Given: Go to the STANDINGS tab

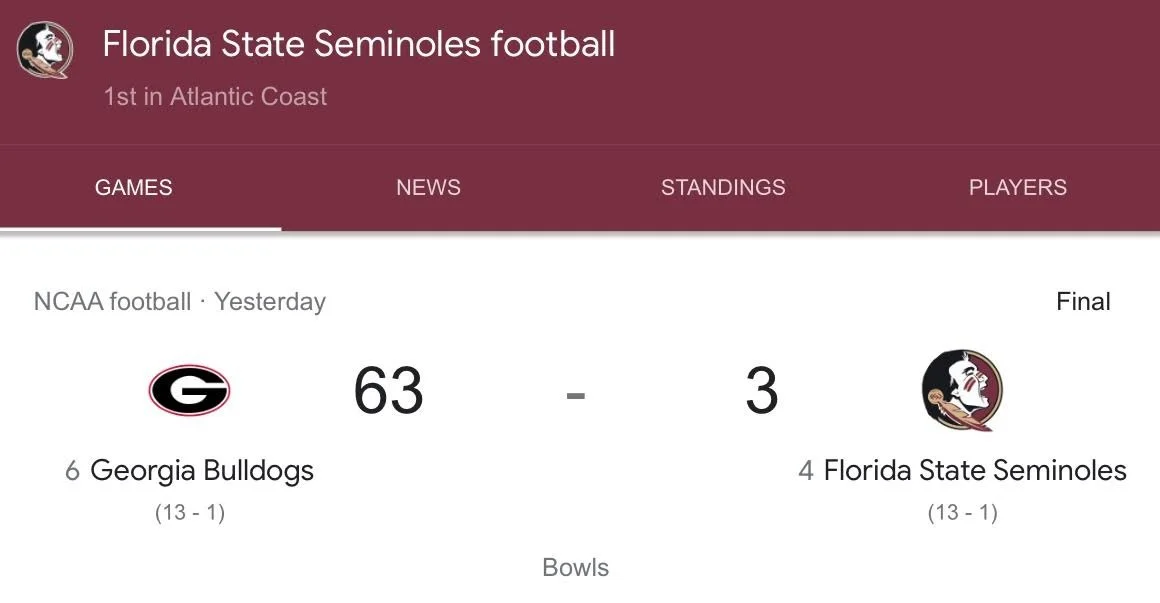Looking at the screenshot, I should [723, 187].
